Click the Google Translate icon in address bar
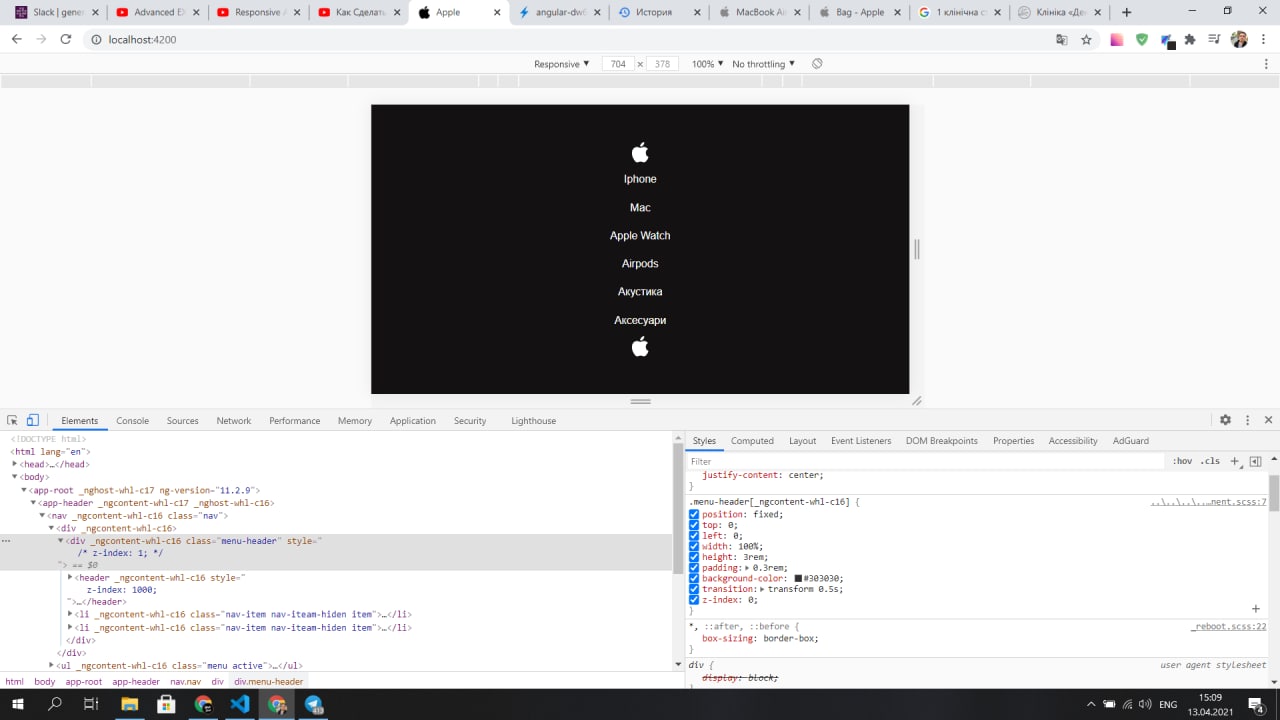1280x720 pixels. pos(1062,39)
